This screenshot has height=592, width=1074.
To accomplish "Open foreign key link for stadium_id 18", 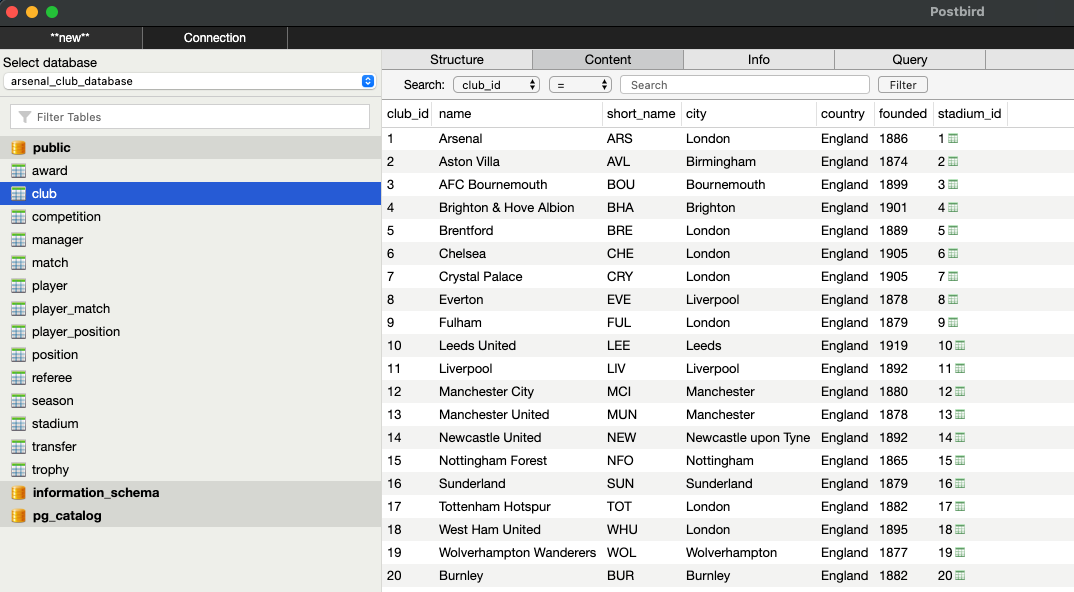I will [x=960, y=530].
